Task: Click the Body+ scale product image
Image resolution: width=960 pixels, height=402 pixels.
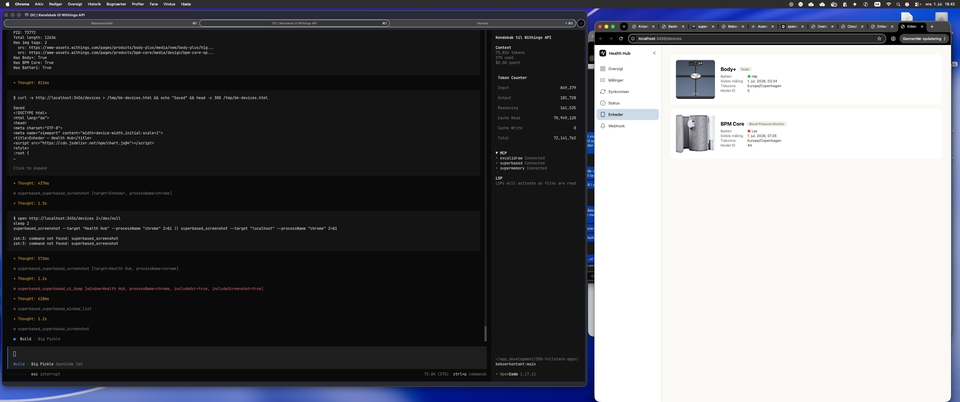Action: [695, 80]
